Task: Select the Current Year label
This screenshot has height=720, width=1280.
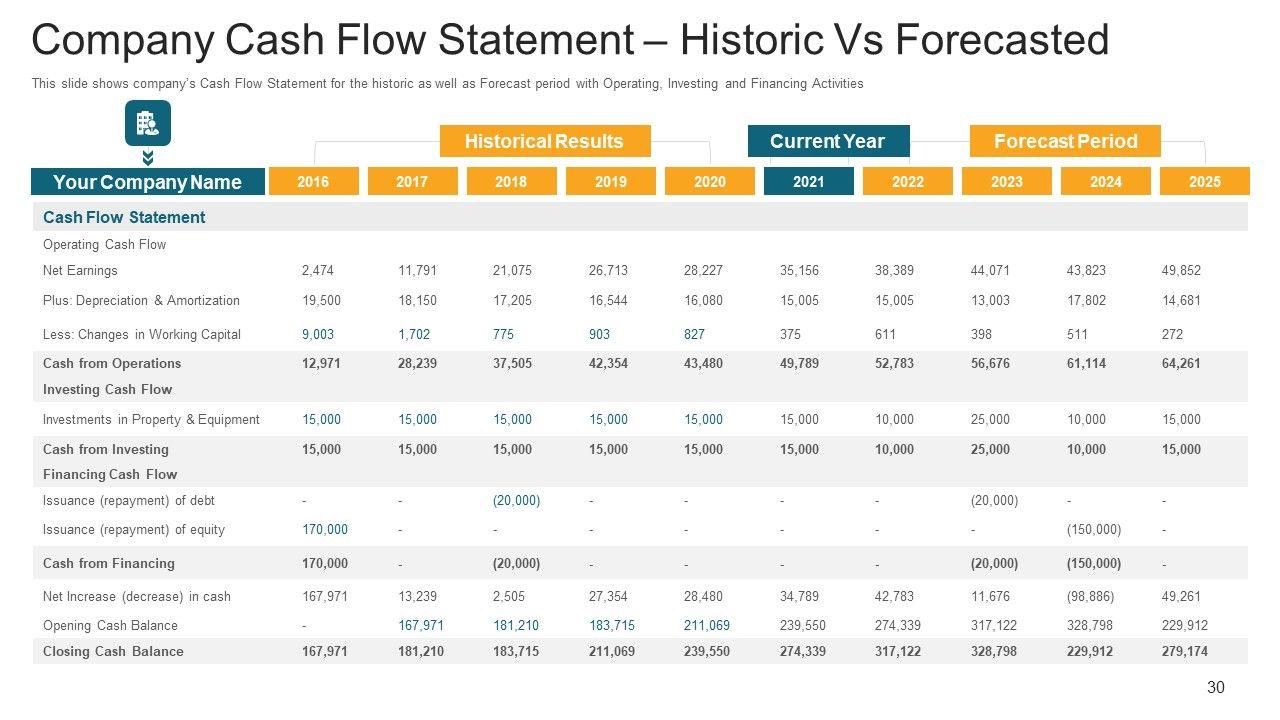Action: click(828, 141)
